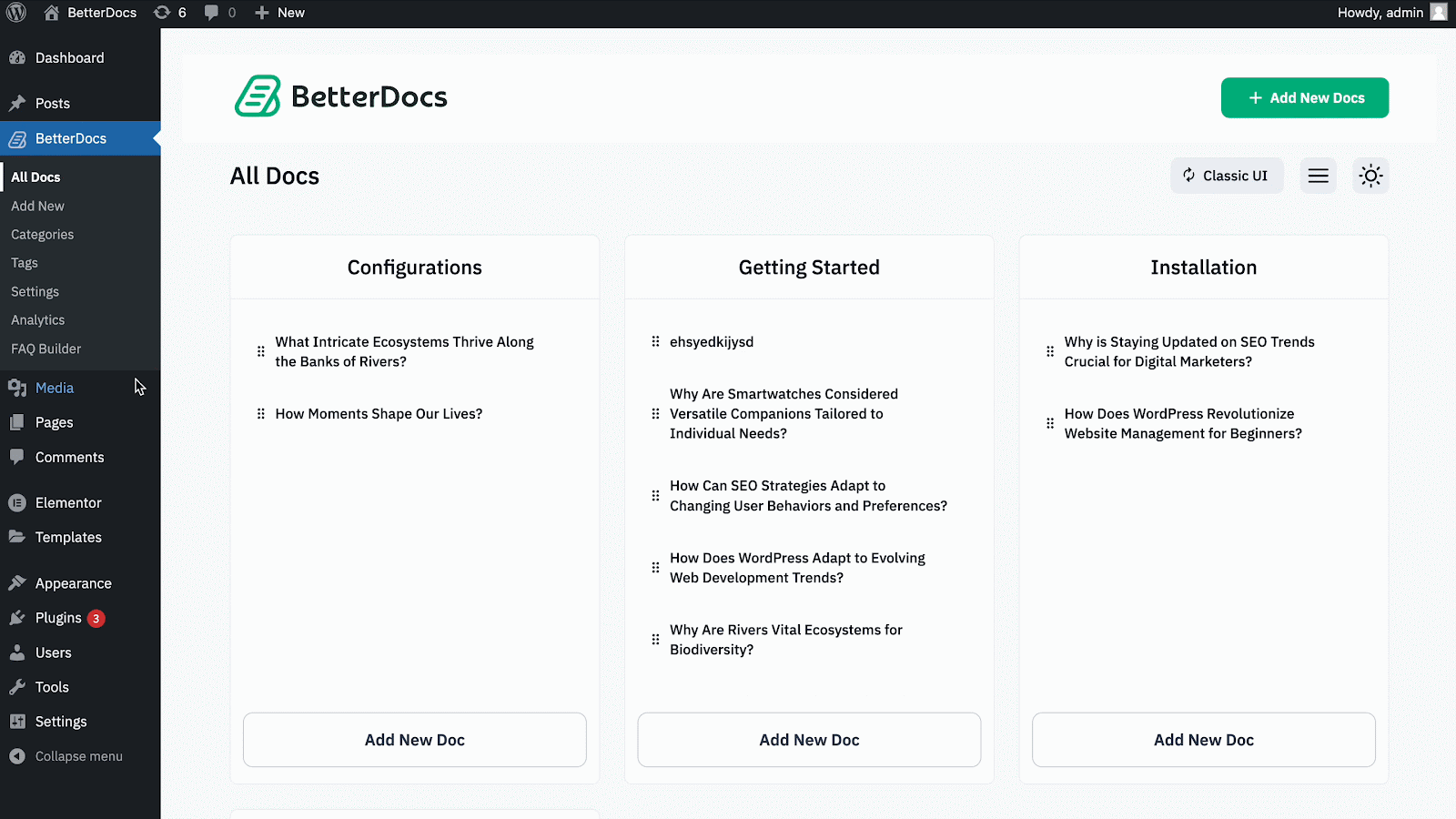
Task: Click 'Add New Doc' under Configurations
Action: 415,740
